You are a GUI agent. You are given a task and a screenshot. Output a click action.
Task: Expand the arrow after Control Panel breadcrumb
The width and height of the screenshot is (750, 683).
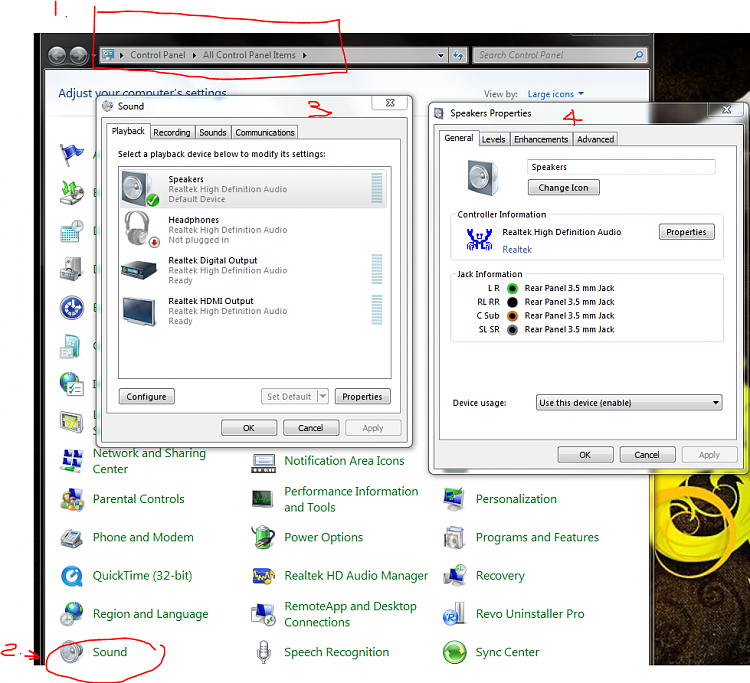[x=194, y=55]
